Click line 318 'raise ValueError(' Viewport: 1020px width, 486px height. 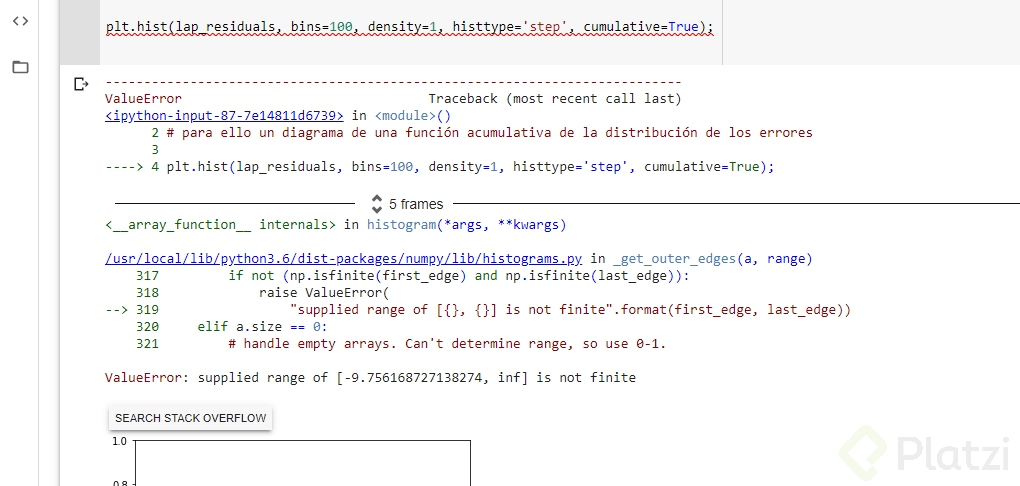(x=323, y=293)
